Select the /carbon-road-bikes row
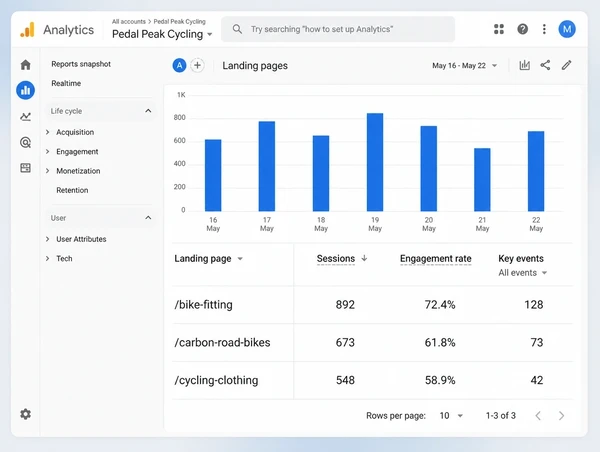The image size is (600, 452). pos(373,343)
